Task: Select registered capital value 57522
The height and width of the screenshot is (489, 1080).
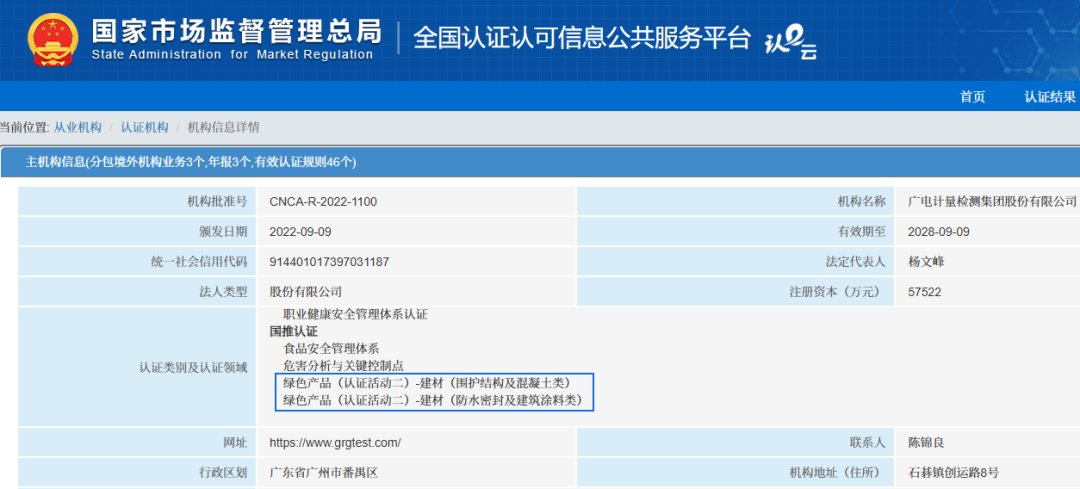Action: pos(925,292)
